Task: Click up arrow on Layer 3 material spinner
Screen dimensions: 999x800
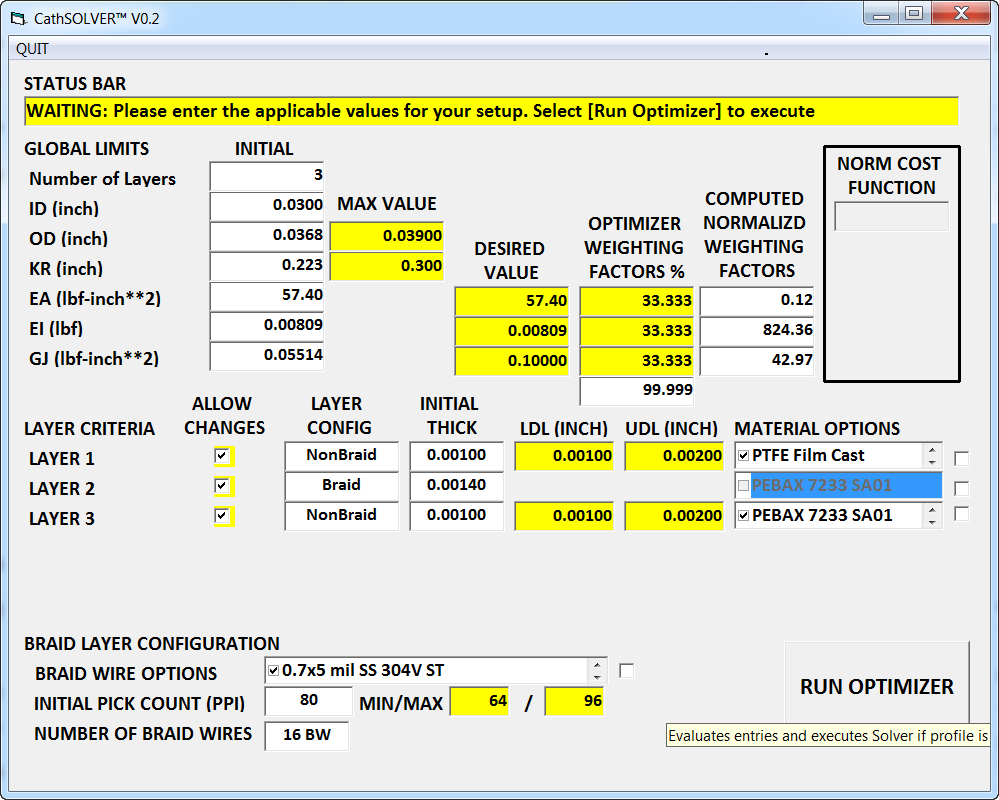Action: click(932, 509)
